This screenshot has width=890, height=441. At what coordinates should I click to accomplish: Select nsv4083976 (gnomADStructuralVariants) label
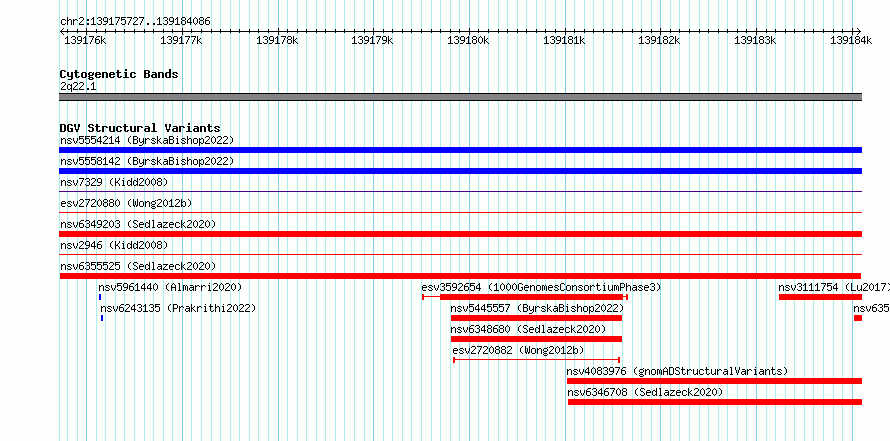[x=678, y=372]
